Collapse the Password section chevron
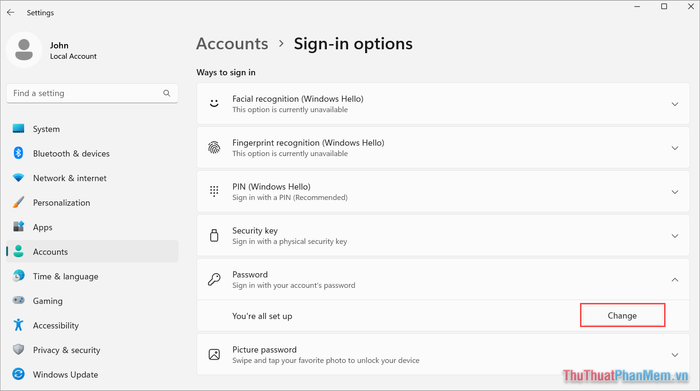The image size is (700, 391). click(675, 280)
